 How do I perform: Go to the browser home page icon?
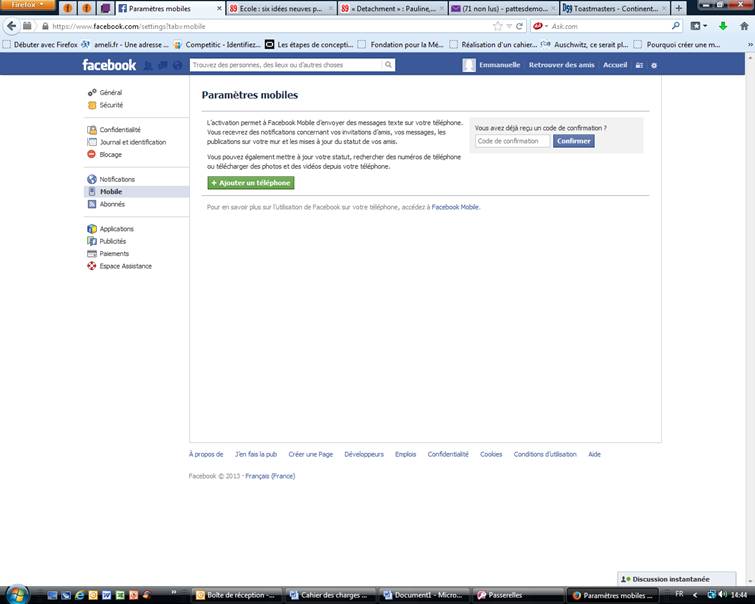744,26
